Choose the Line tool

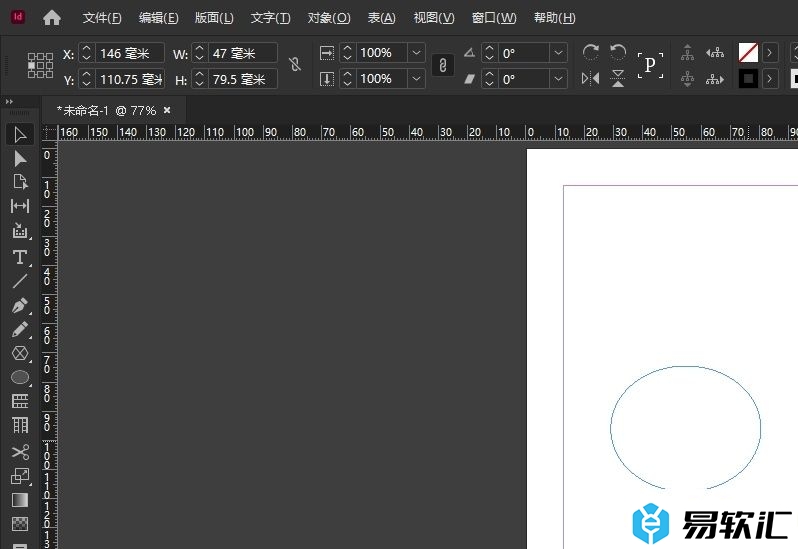20,281
